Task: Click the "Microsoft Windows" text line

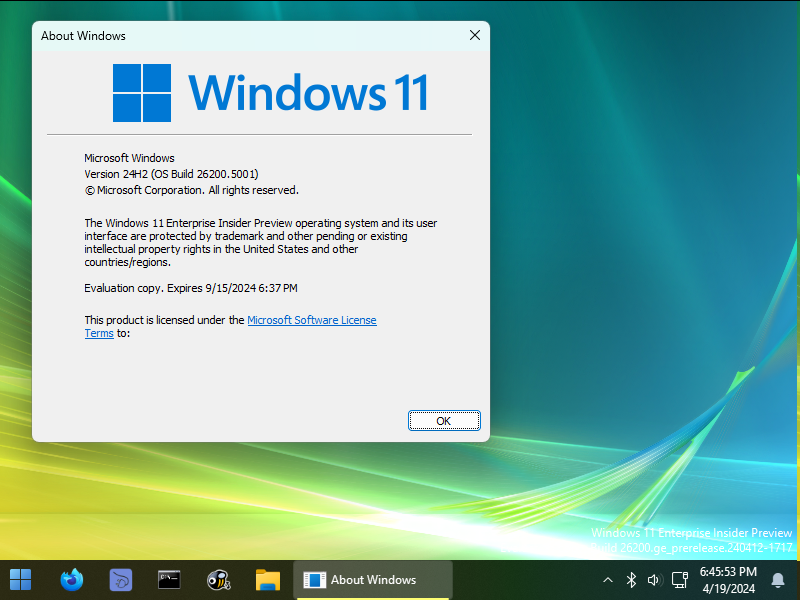Action: 129,158
